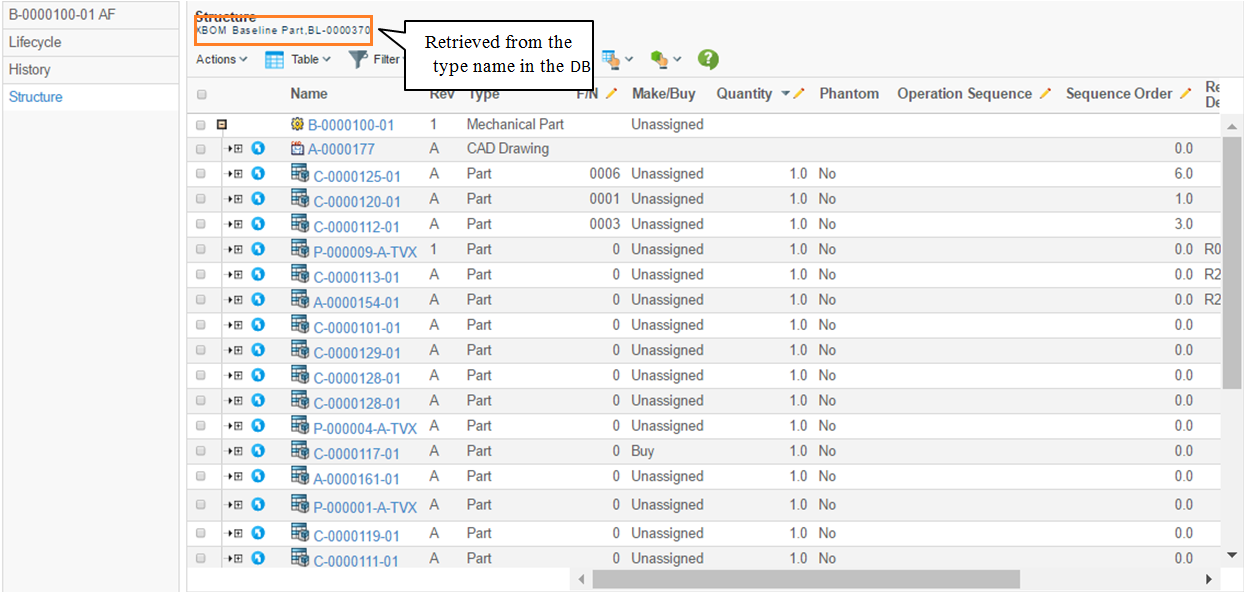
Task: Click the pencil edit icon on Quantity column
Action: coord(799,94)
